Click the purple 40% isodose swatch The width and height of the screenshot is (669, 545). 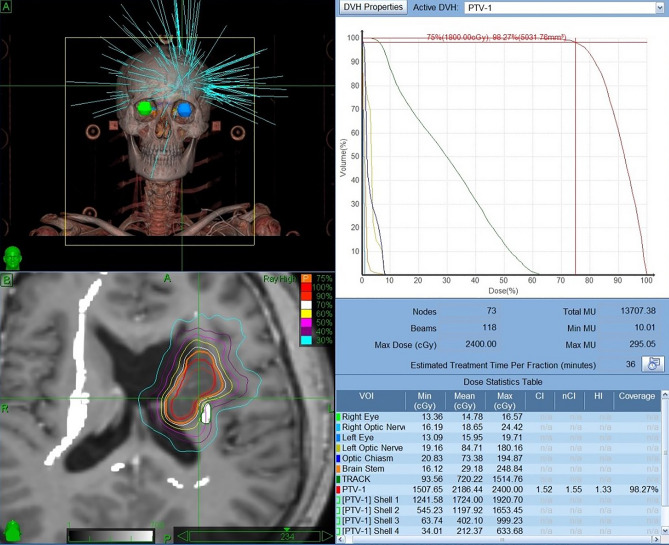click(x=306, y=332)
